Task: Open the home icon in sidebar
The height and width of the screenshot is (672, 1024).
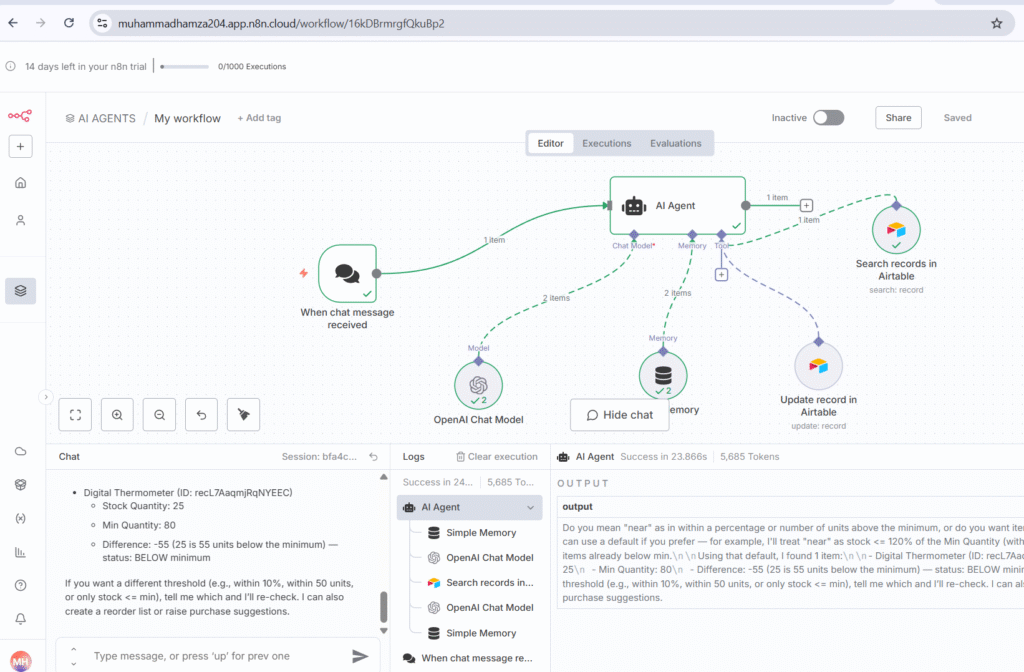Action: pos(21,183)
